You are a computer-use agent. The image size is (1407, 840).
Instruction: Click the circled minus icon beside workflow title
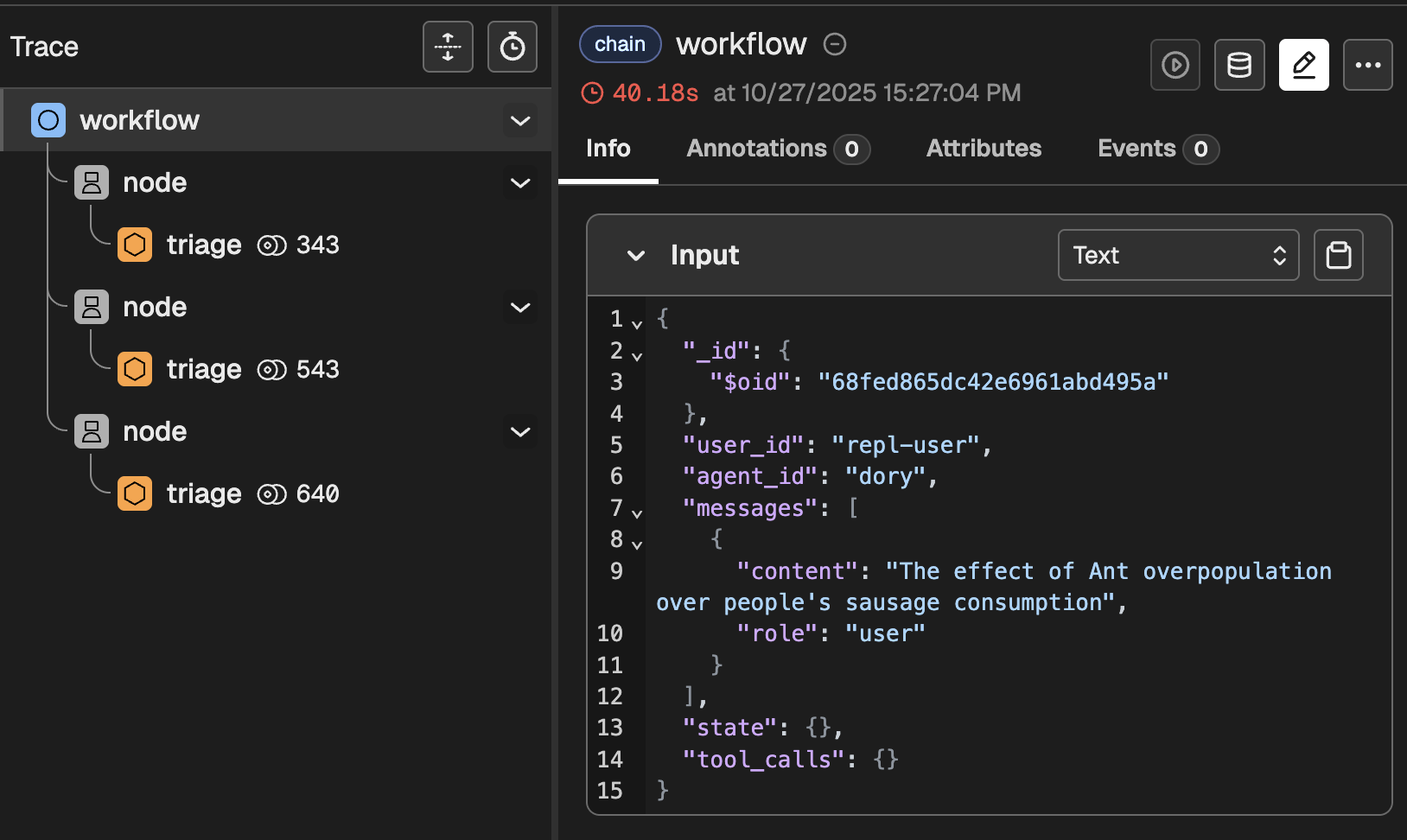tap(835, 44)
